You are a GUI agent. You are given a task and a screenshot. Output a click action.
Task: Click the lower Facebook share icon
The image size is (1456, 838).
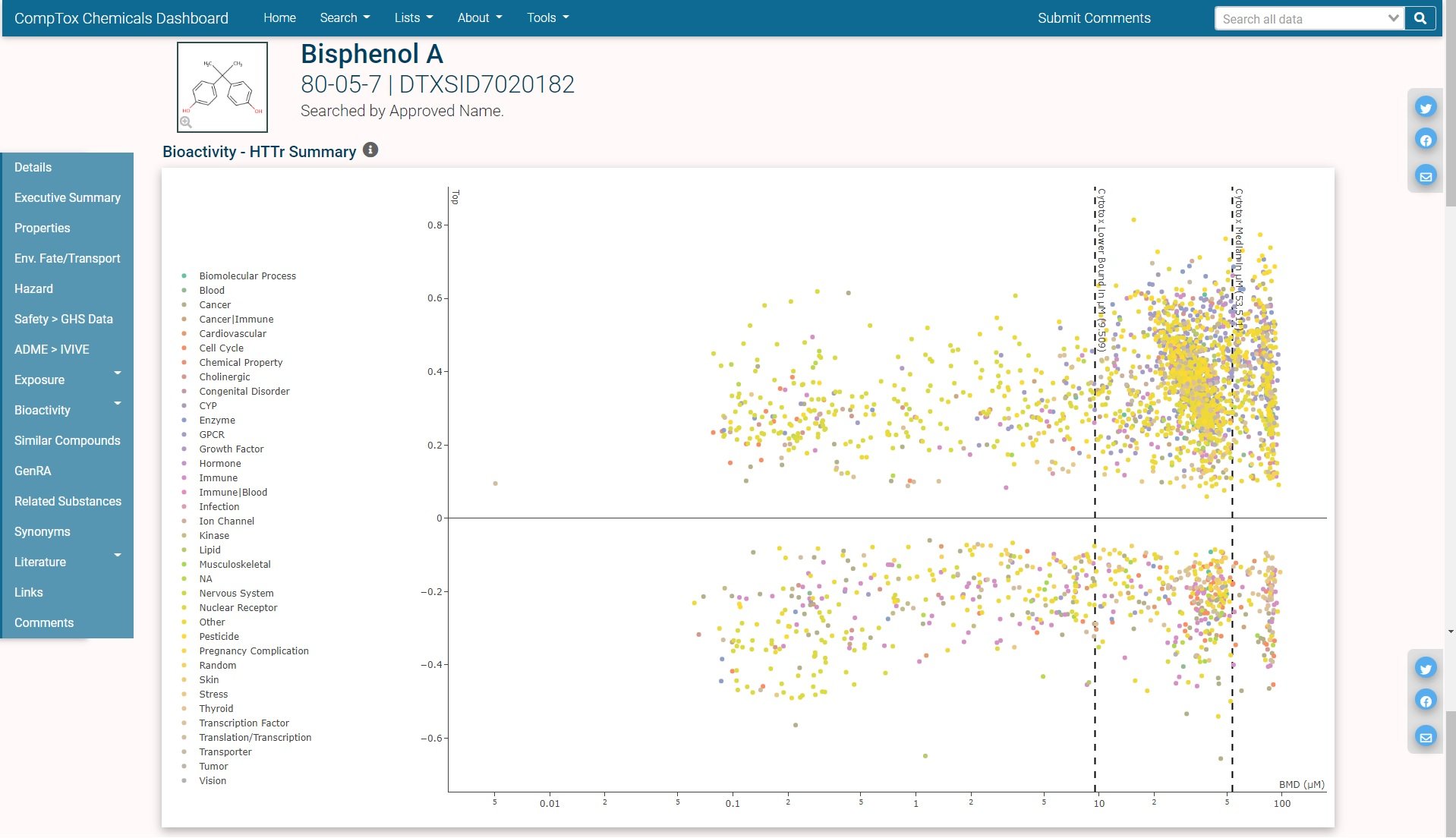click(1426, 701)
